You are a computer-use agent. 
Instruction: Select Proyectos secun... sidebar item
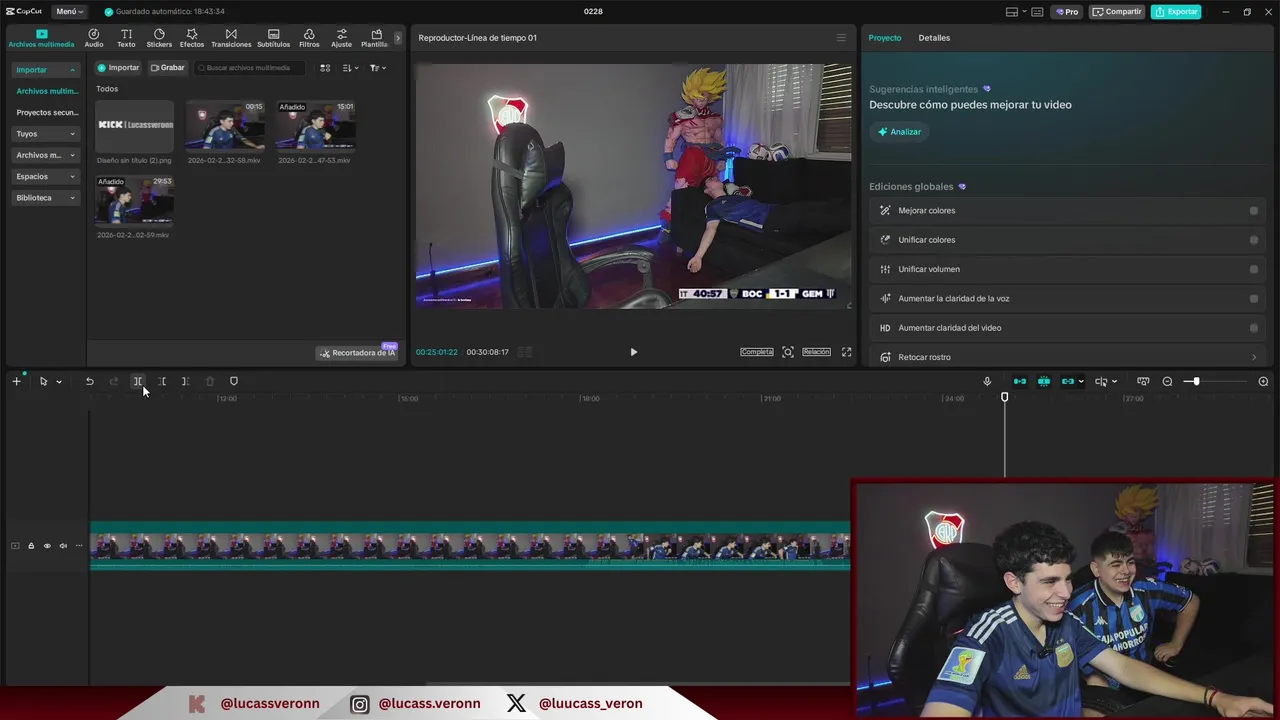(x=46, y=113)
